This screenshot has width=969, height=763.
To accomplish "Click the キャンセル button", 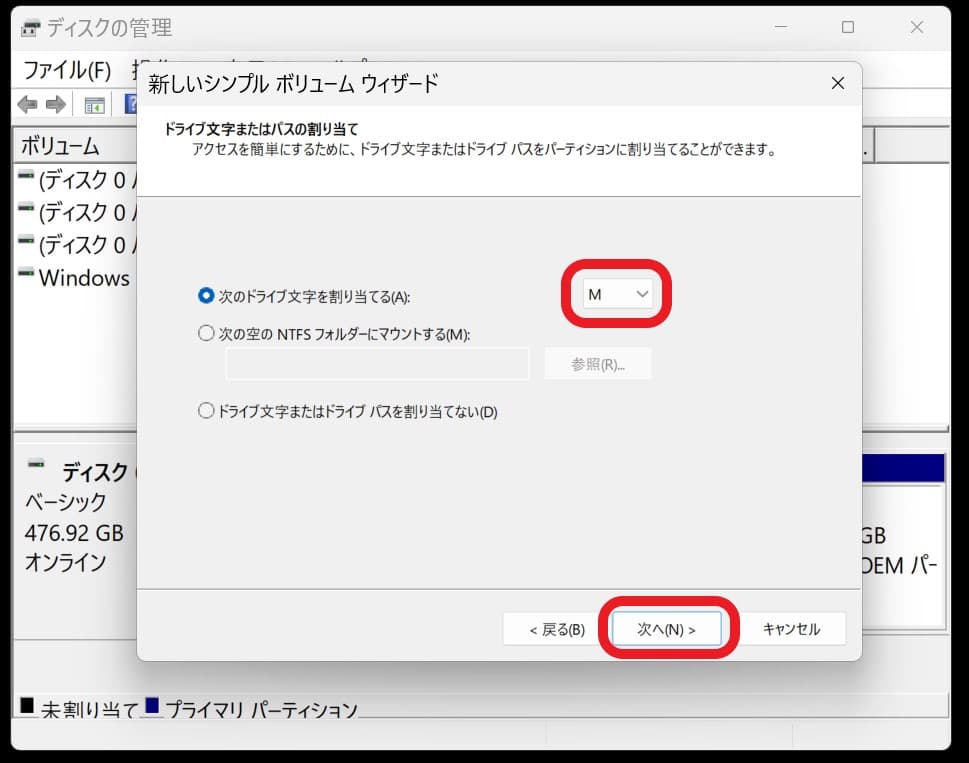I will (791, 629).
